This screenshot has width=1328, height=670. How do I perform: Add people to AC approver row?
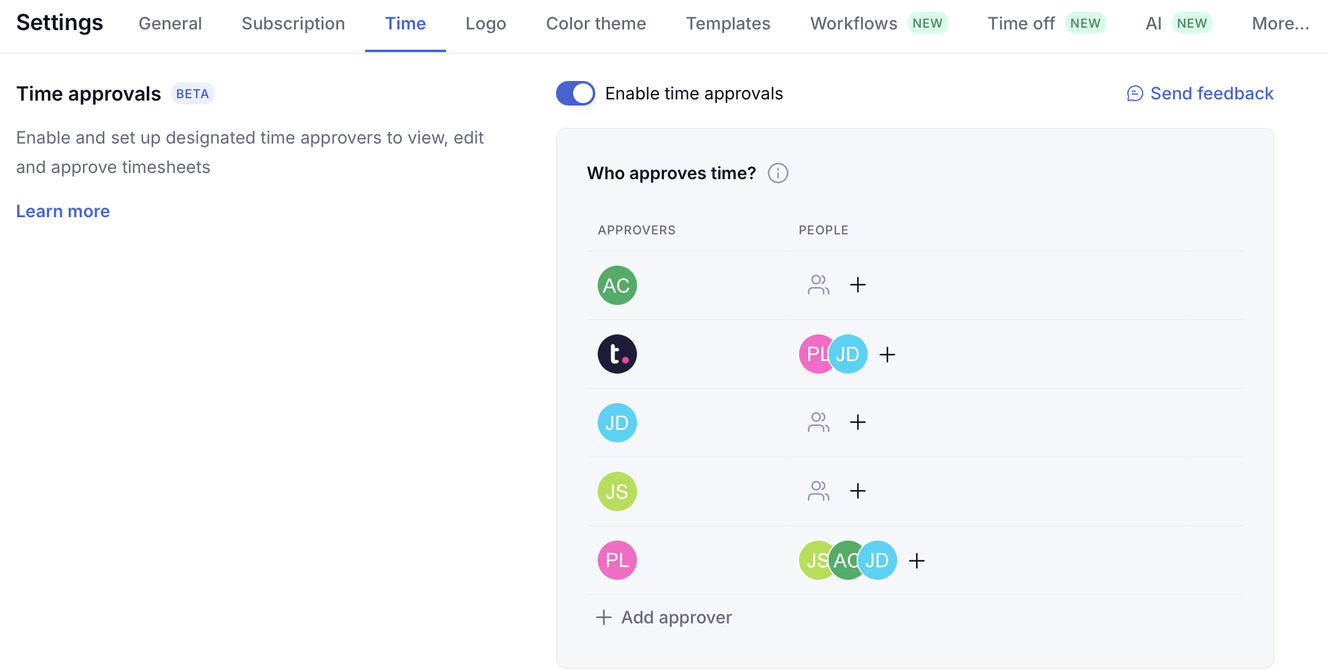pos(858,285)
